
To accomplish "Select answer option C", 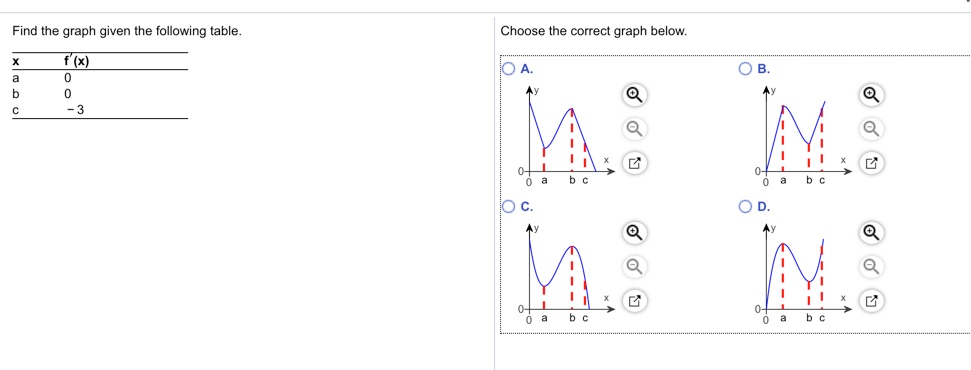I will pyautogui.click(x=508, y=206).
